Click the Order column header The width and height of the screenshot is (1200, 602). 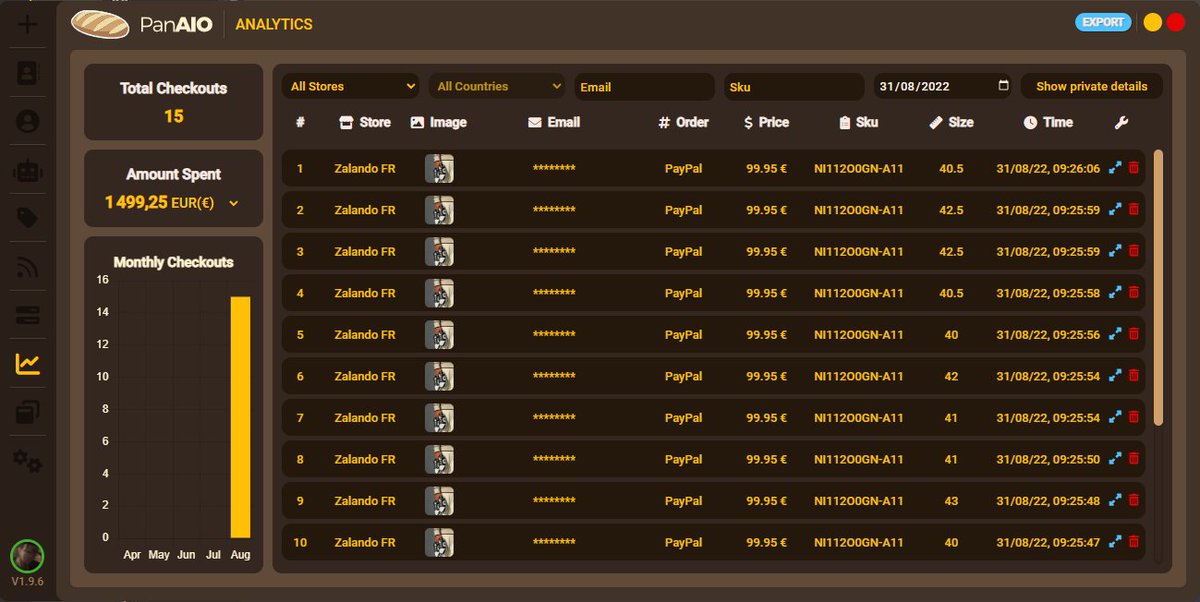tap(683, 122)
